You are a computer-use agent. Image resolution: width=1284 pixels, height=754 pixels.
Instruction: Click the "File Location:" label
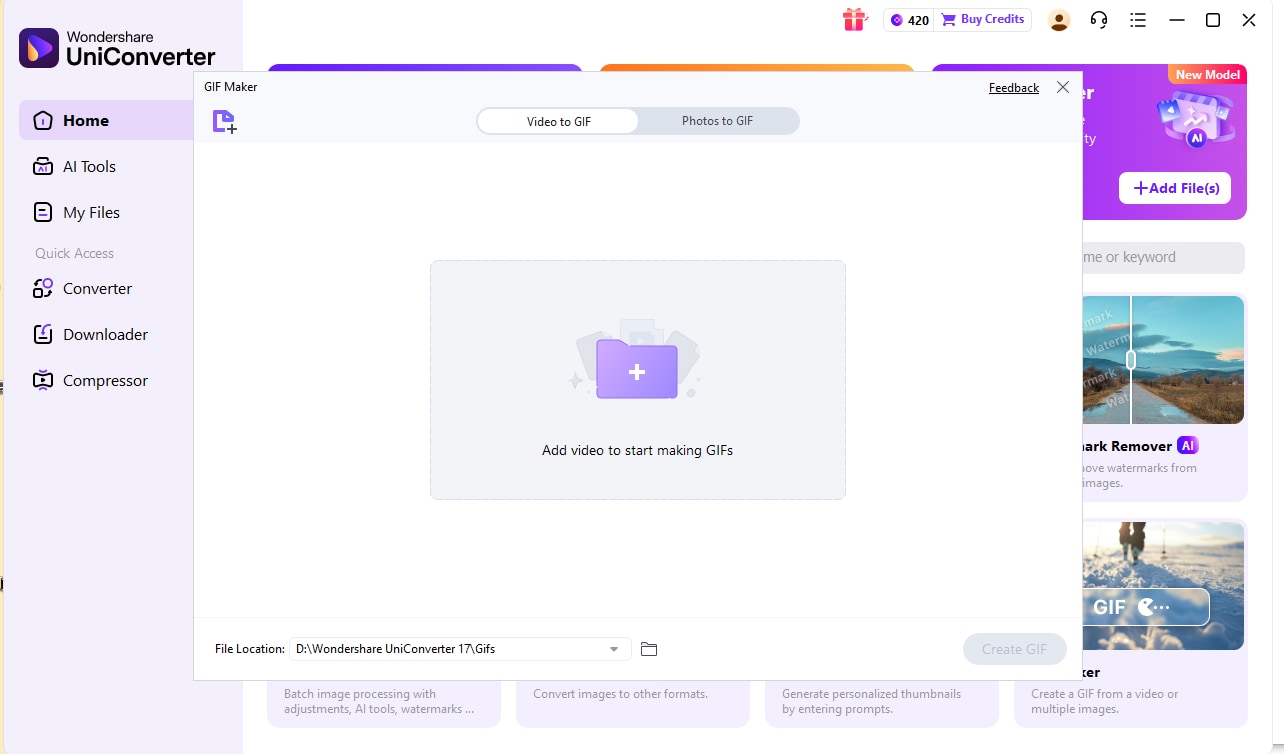coord(250,649)
